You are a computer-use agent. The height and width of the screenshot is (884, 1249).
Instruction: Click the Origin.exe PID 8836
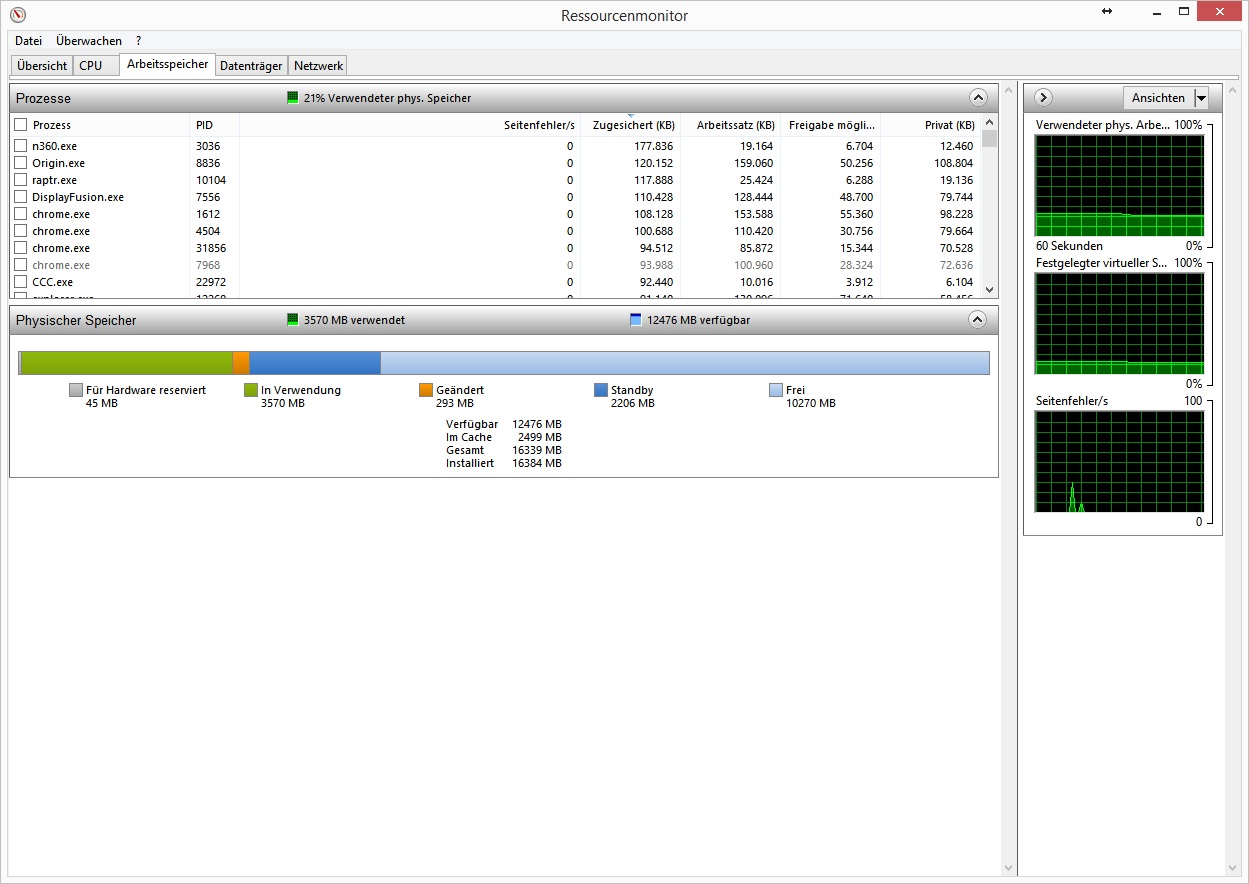pos(208,163)
